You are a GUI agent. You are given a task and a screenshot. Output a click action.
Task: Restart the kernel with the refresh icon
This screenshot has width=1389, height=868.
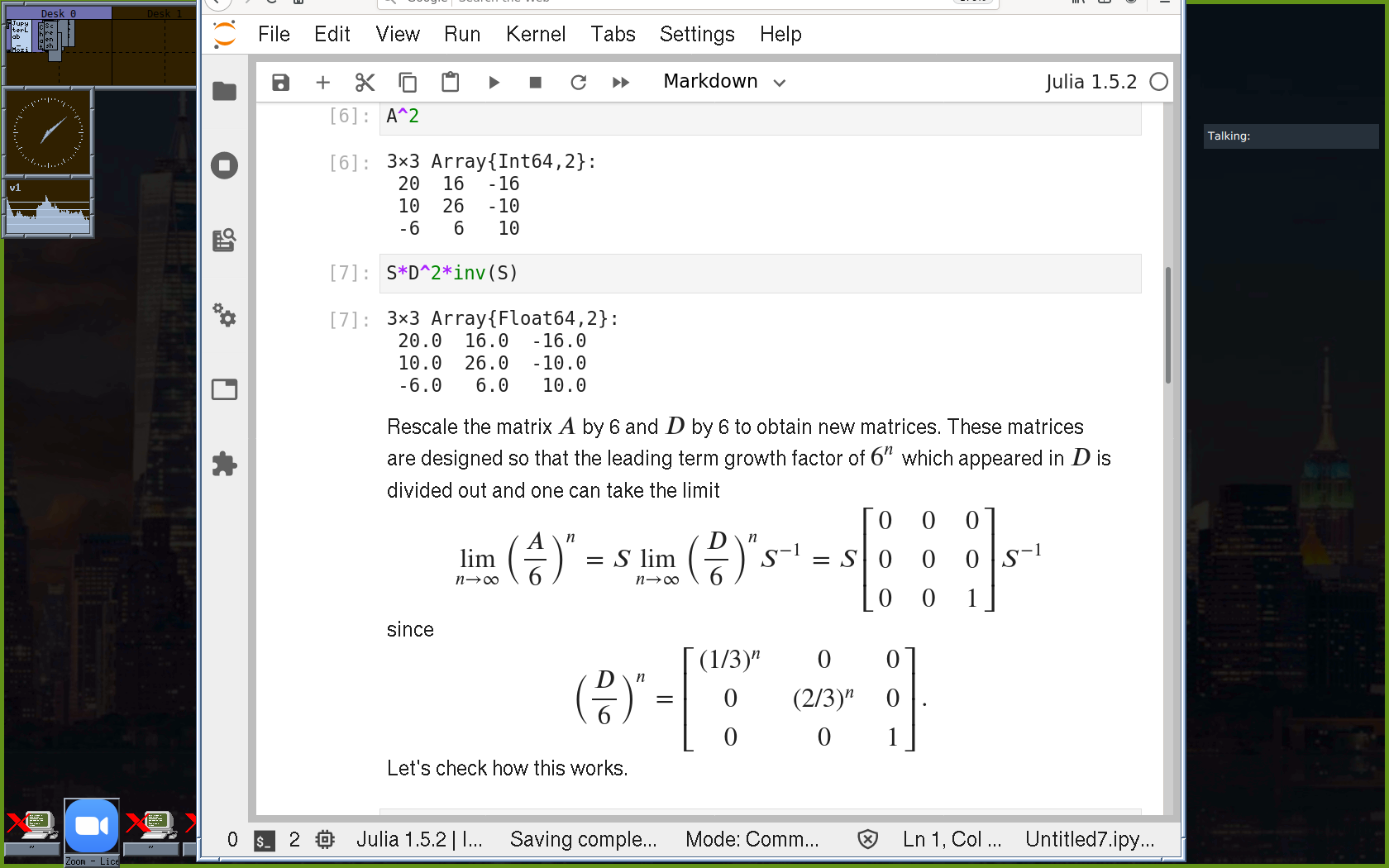pyautogui.click(x=578, y=82)
